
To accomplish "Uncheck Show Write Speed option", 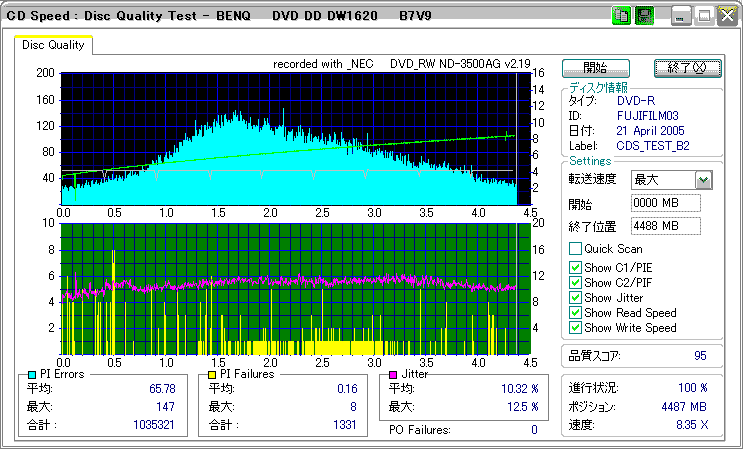I will 575,327.
